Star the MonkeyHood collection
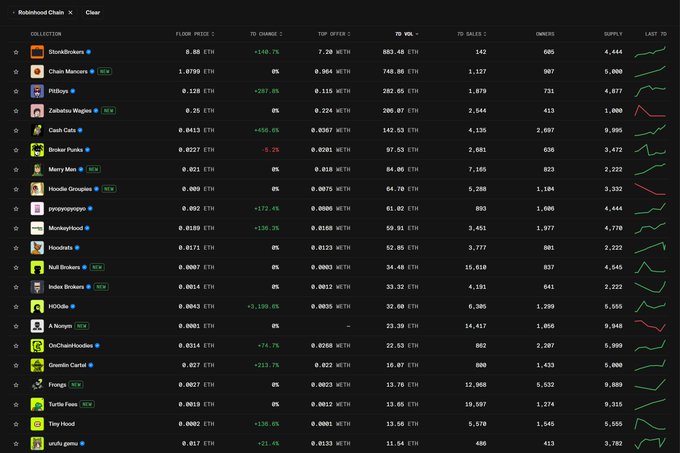 pos(16,228)
